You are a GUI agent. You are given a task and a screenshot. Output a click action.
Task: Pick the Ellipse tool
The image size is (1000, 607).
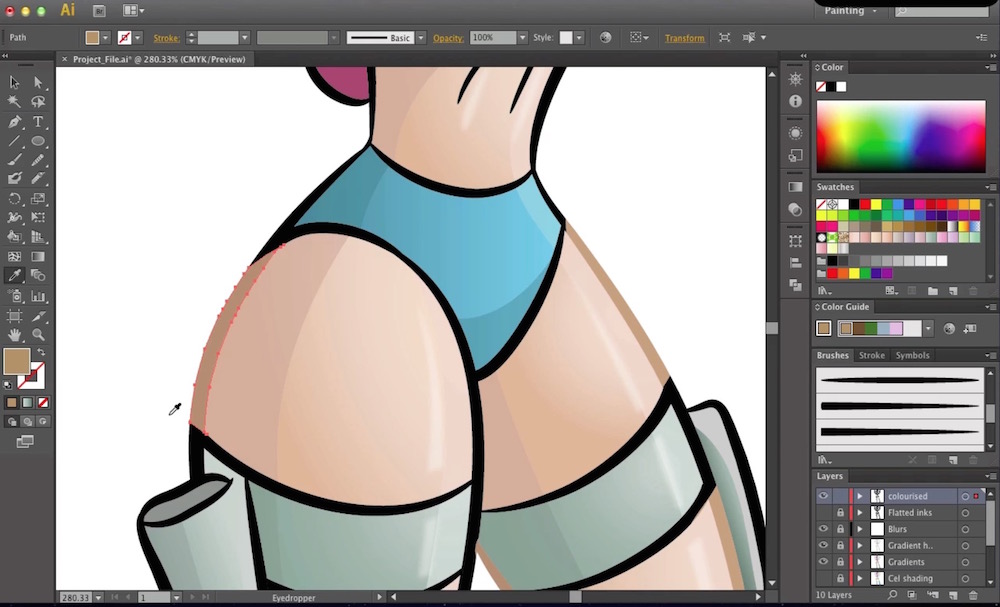[38, 140]
